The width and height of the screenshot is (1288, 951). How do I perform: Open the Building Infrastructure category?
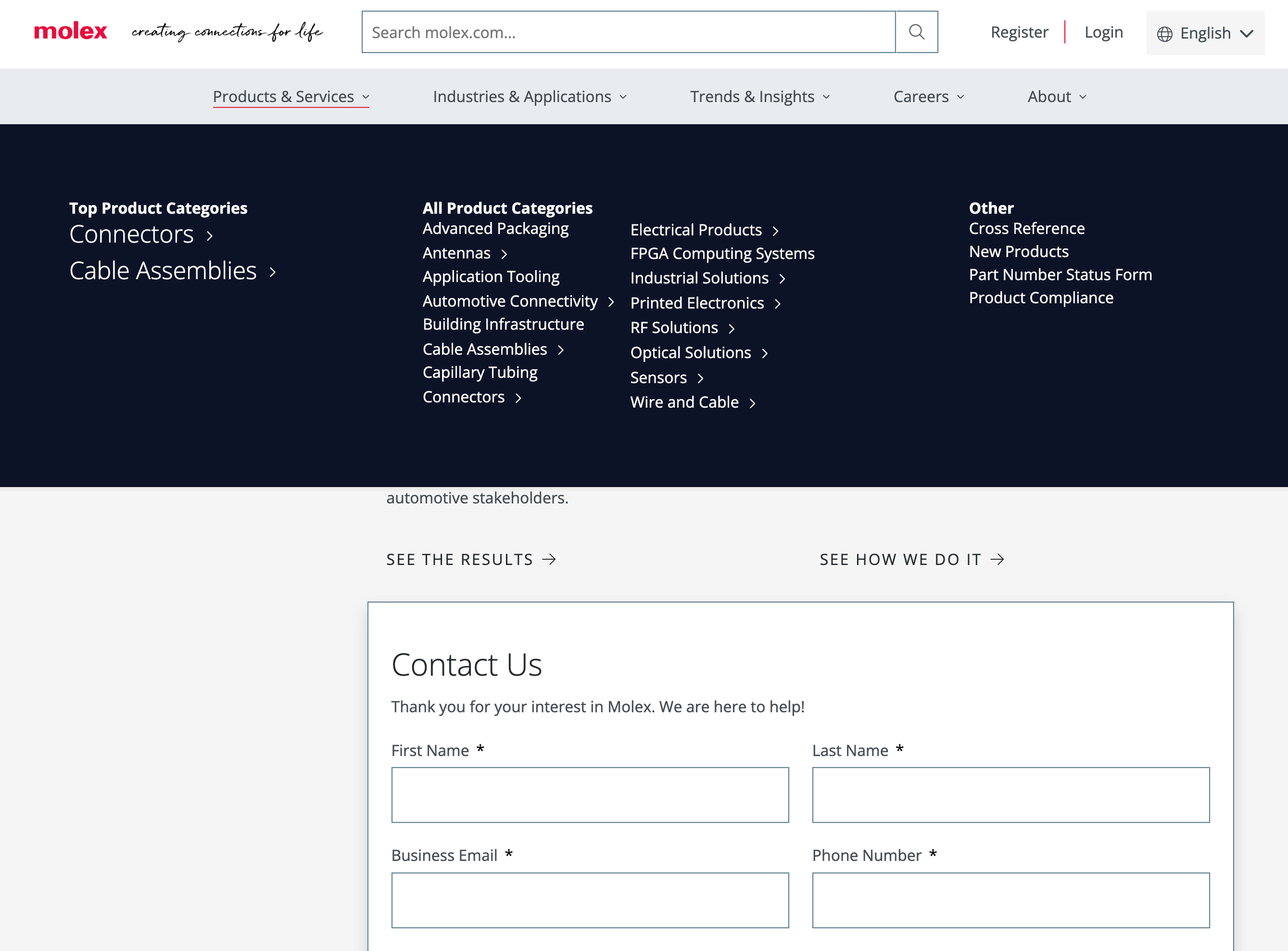click(503, 325)
